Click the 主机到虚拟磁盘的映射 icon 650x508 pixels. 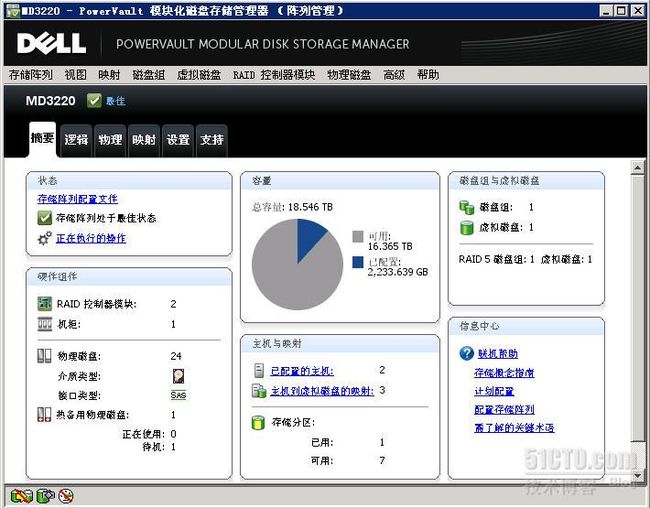pos(259,390)
